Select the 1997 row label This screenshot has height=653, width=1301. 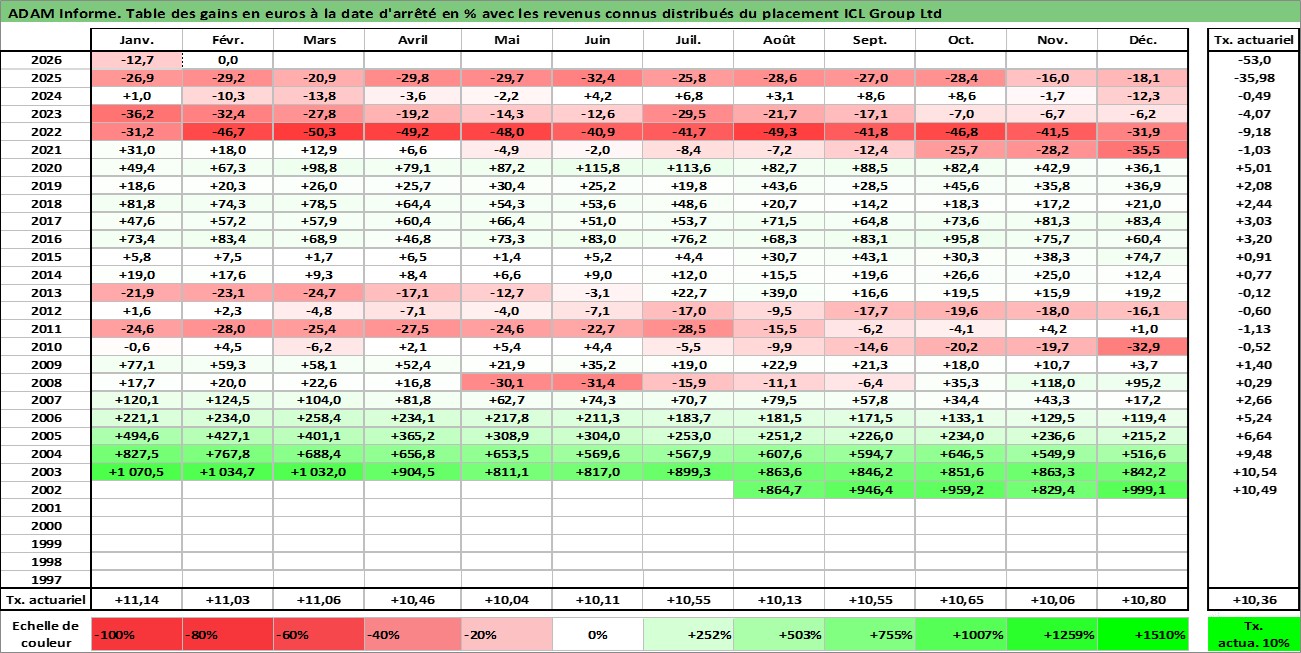pyautogui.click(x=46, y=579)
